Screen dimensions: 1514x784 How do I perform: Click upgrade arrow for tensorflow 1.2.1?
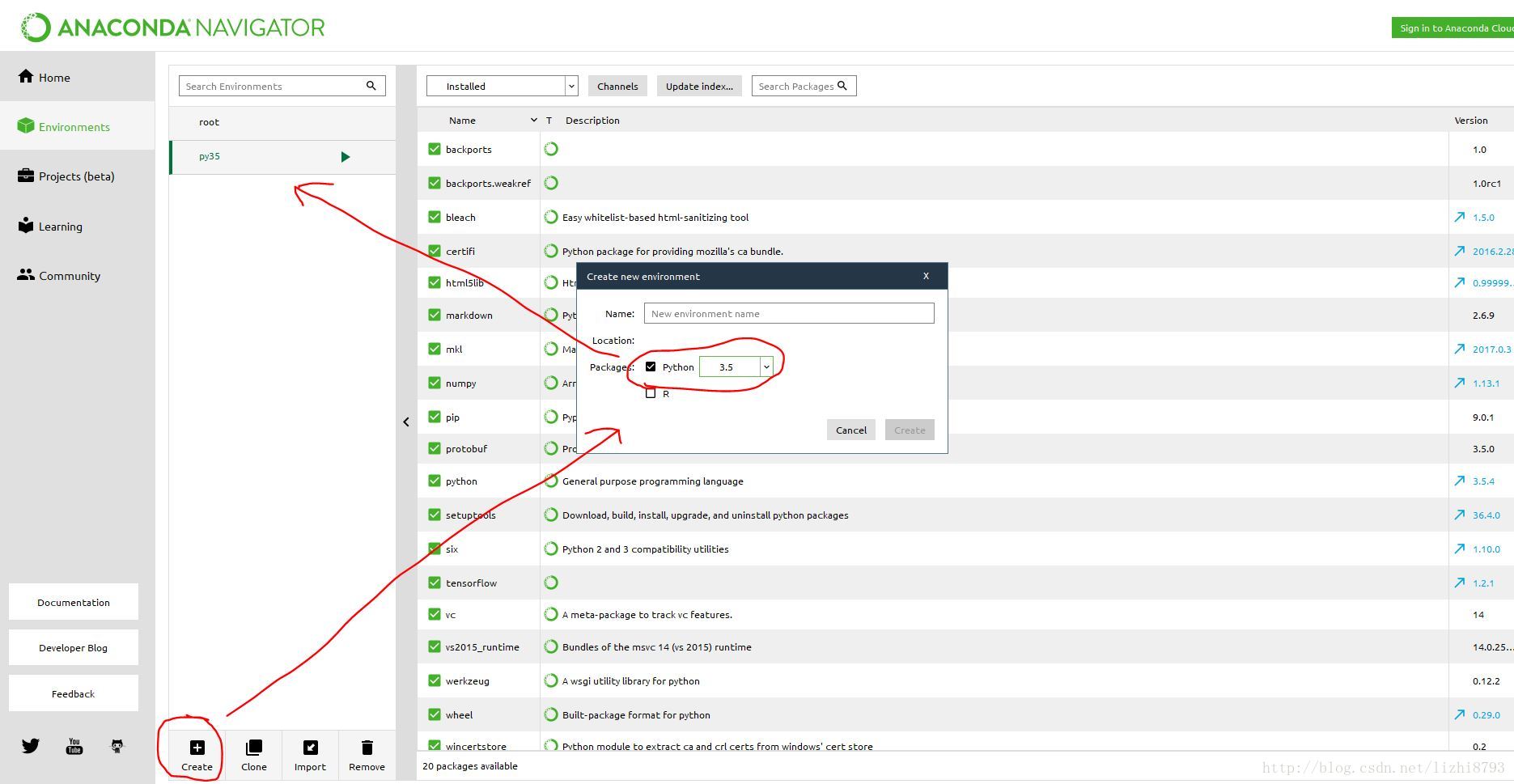[1460, 583]
